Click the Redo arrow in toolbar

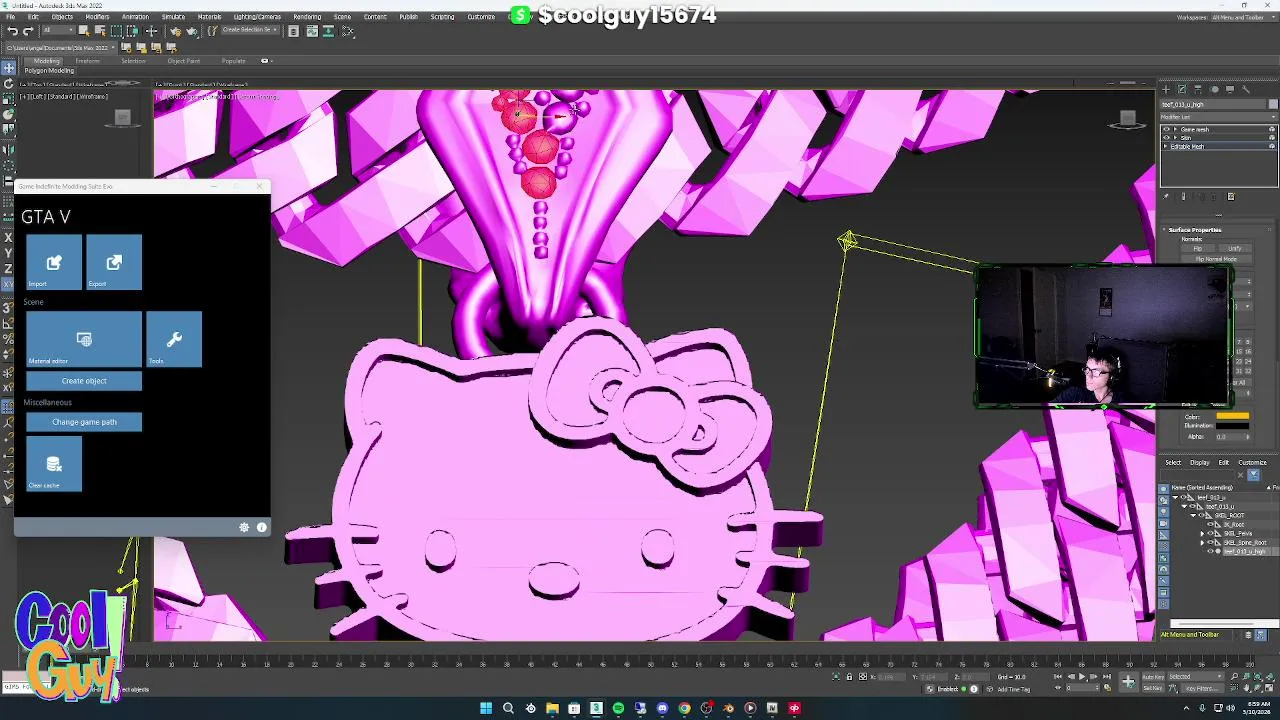pos(28,31)
